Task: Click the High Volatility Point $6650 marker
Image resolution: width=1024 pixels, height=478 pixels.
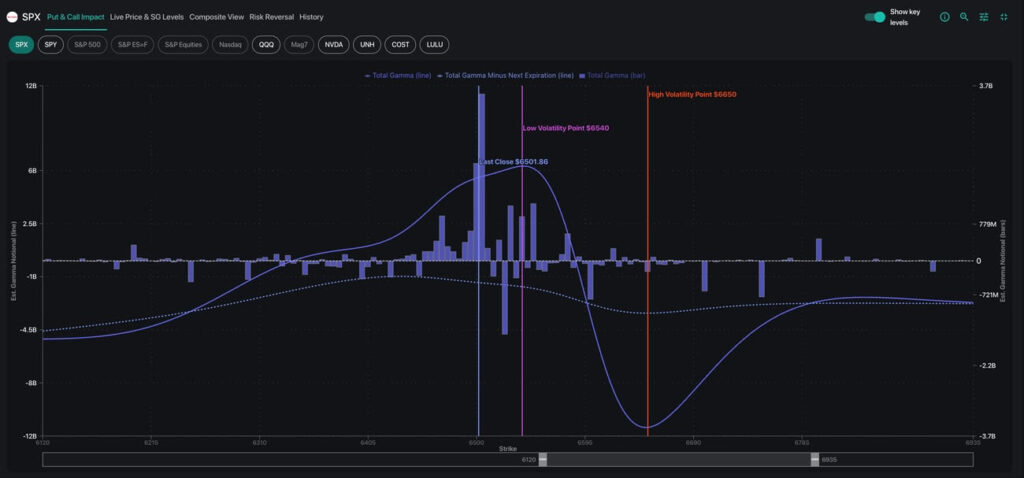Action: (692, 94)
